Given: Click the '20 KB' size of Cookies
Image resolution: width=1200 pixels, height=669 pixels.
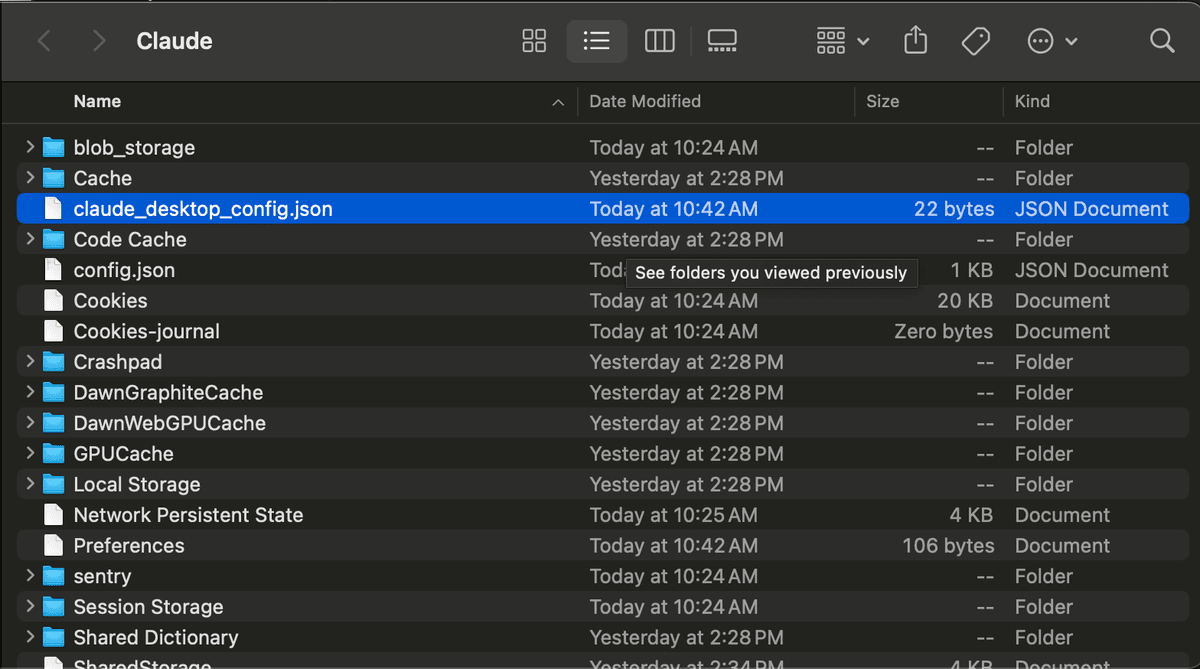Looking at the screenshot, I should pos(965,301).
